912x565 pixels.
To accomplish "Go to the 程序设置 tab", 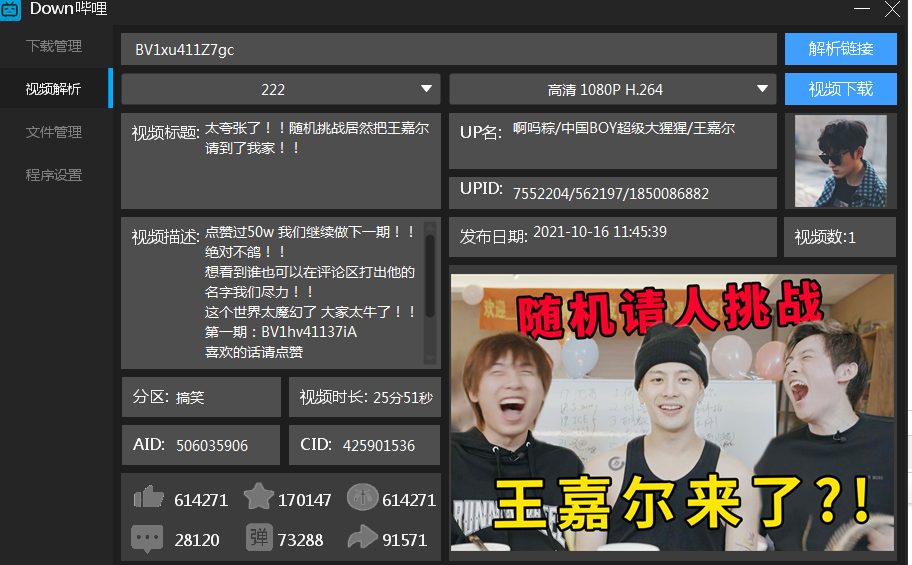I will click(54, 175).
